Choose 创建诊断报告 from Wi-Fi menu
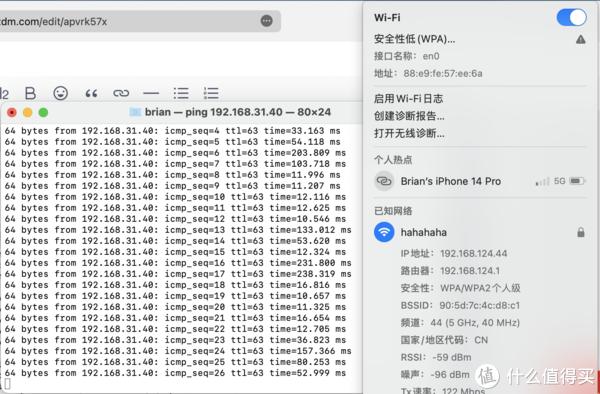 click(x=409, y=116)
